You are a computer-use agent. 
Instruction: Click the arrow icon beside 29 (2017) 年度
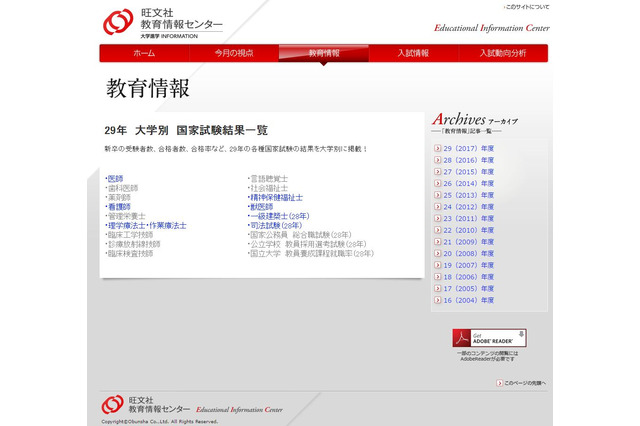[437, 148]
